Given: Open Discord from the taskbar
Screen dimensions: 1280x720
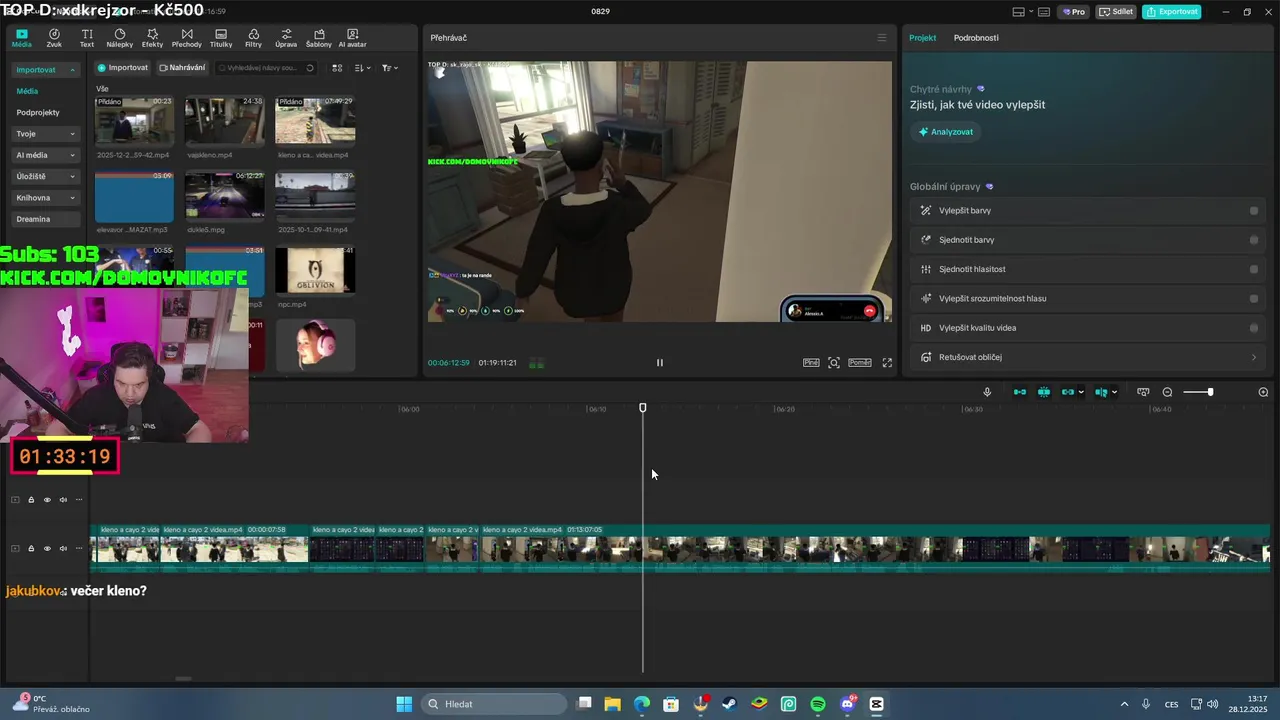Looking at the screenshot, I should pos(848,704).
